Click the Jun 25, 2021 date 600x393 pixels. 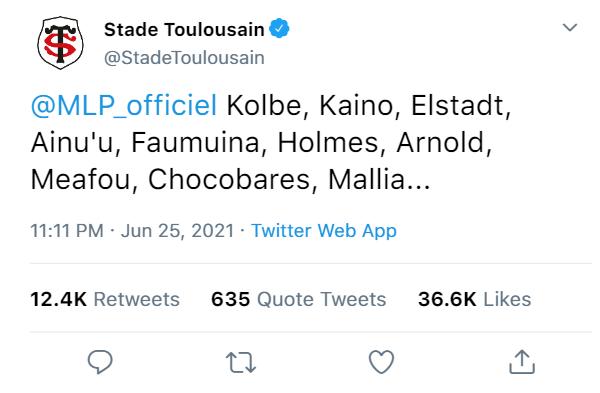178,231
